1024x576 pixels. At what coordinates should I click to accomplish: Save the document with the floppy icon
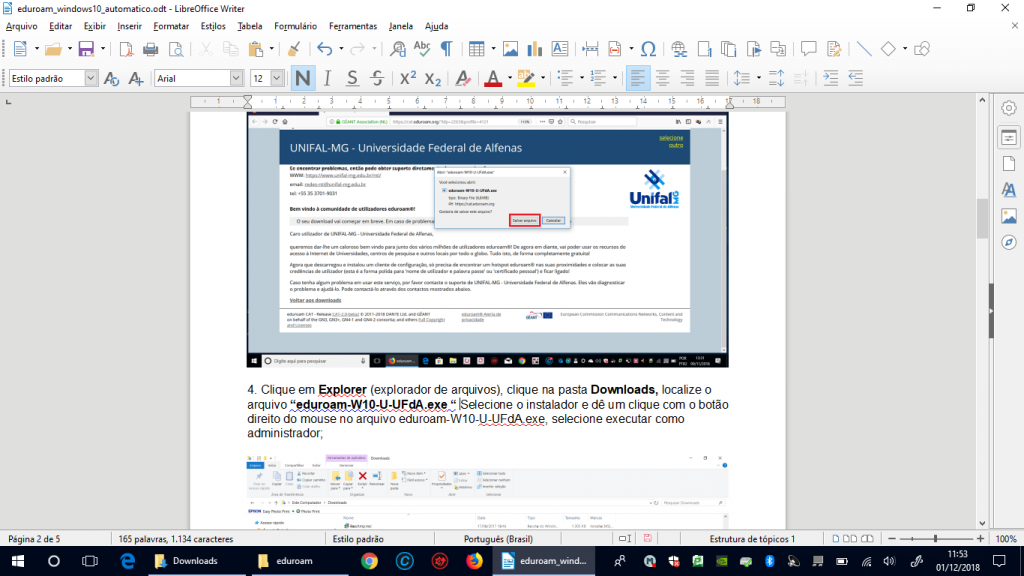coord(86,49)
